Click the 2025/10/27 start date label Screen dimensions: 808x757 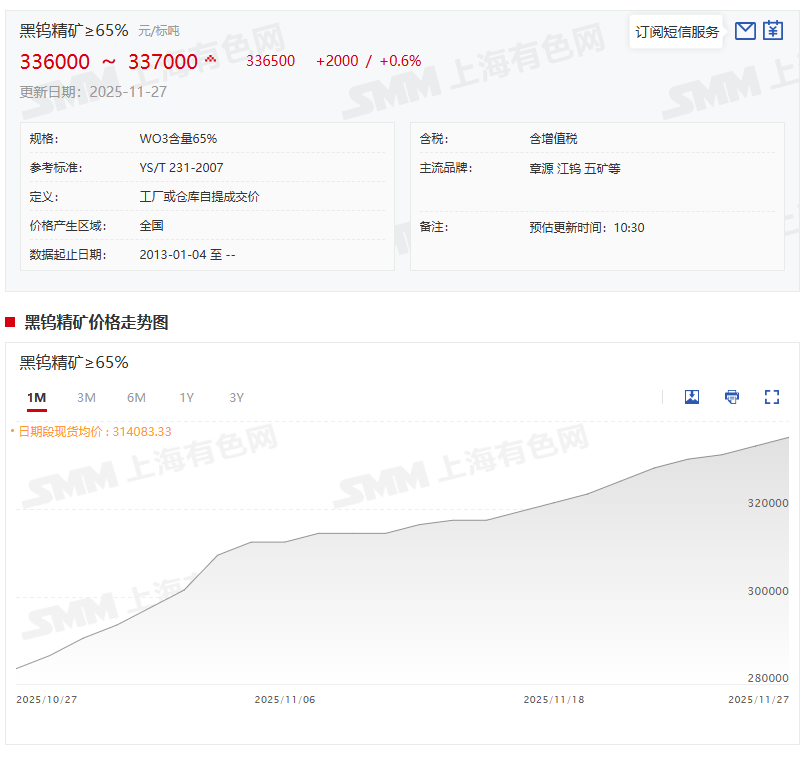47,700
